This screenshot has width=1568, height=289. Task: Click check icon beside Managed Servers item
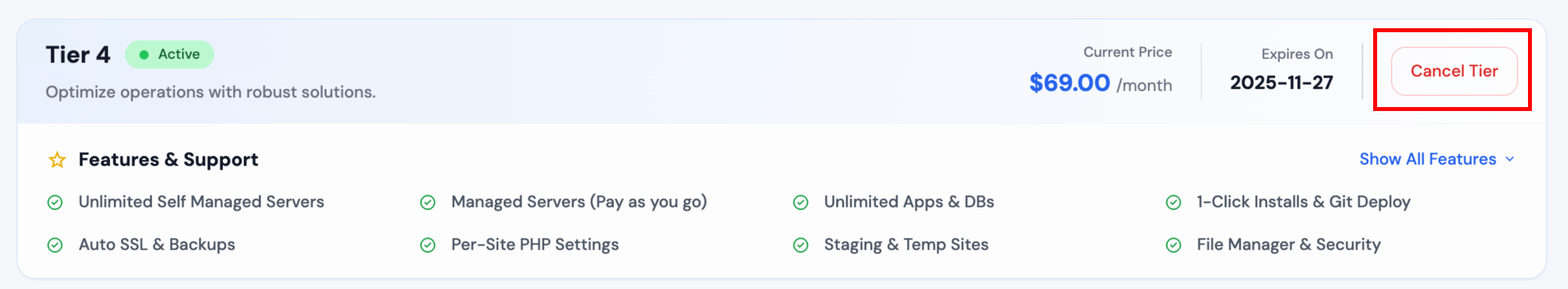click(428, 202)
